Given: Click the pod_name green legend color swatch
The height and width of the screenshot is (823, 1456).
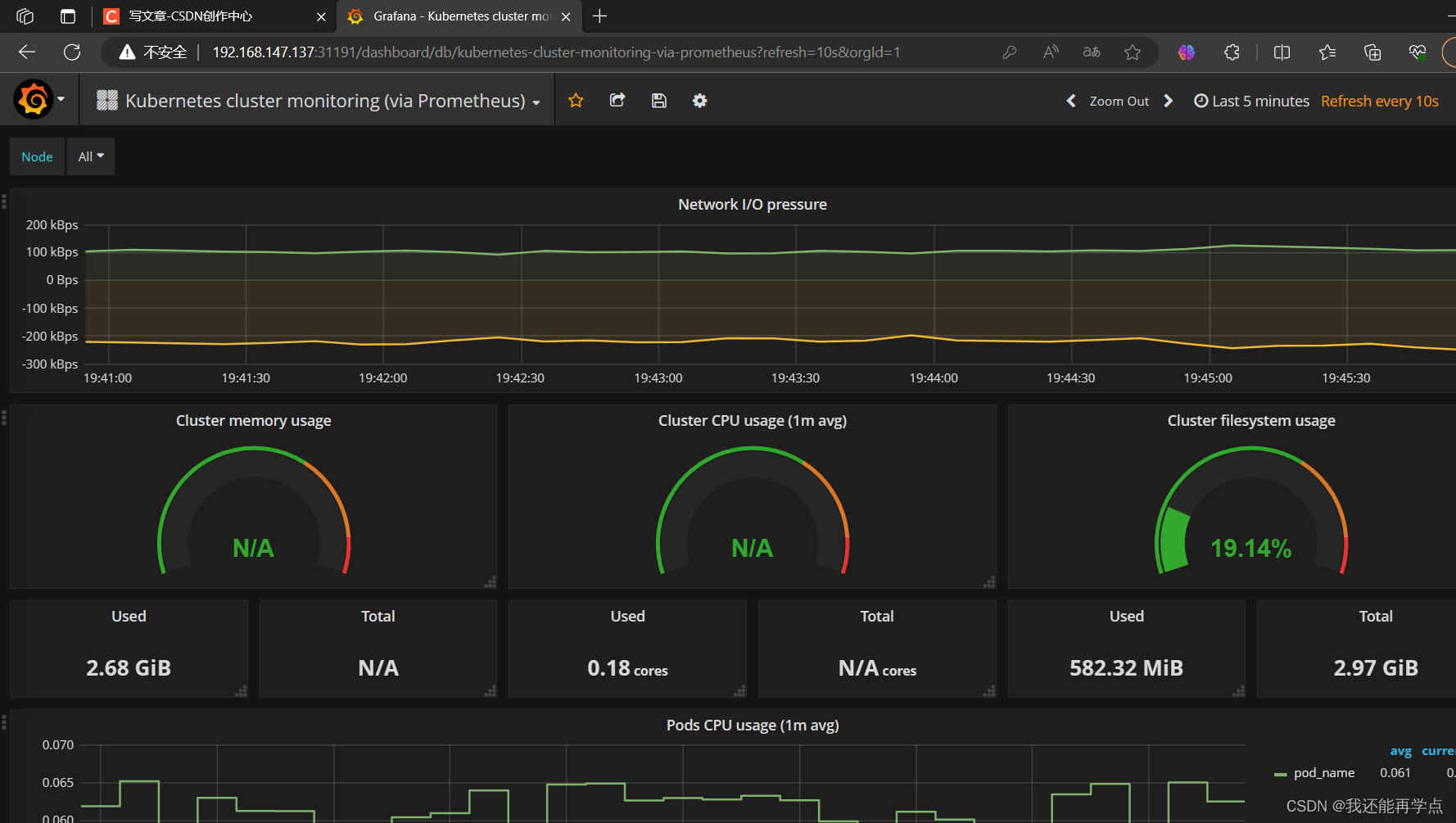Looking at the screenshot, I should 1281,774.
